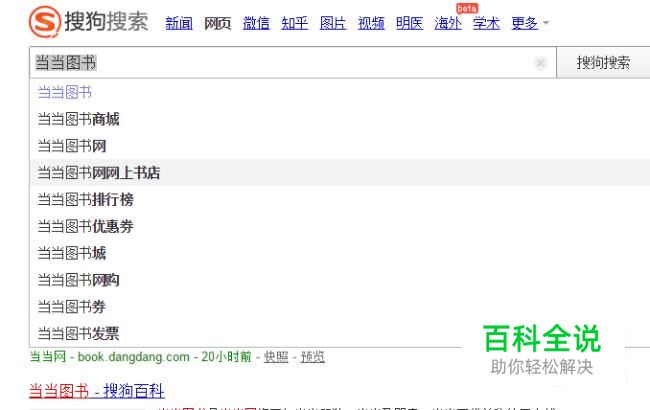Open the 海外 beta search tab
650x410 pixels.
coord(448,23)
